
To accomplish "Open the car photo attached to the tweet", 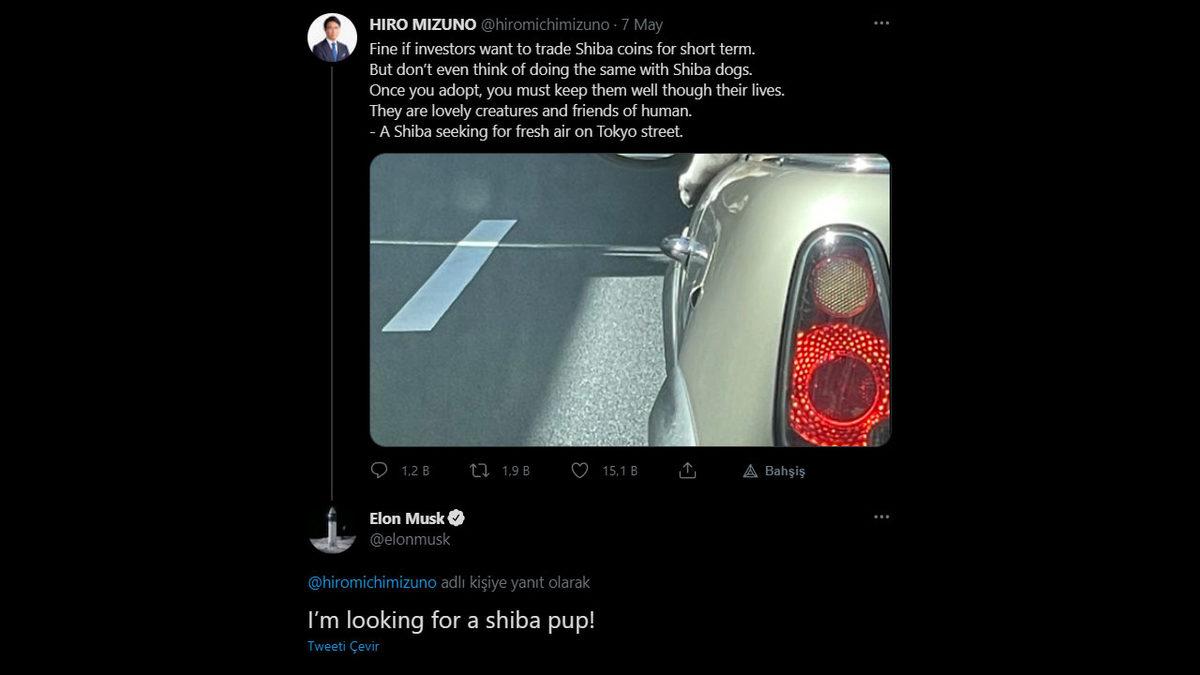I will [x=629, y=299].
